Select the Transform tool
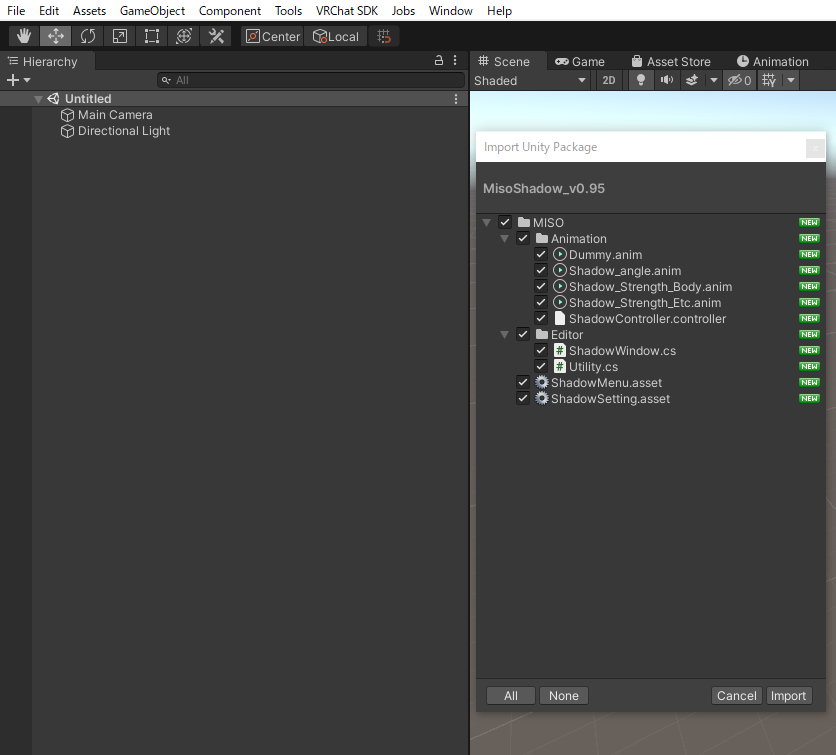Image resolution: width=836 pixels, height=755 pixels. click(x=184, y=36)
